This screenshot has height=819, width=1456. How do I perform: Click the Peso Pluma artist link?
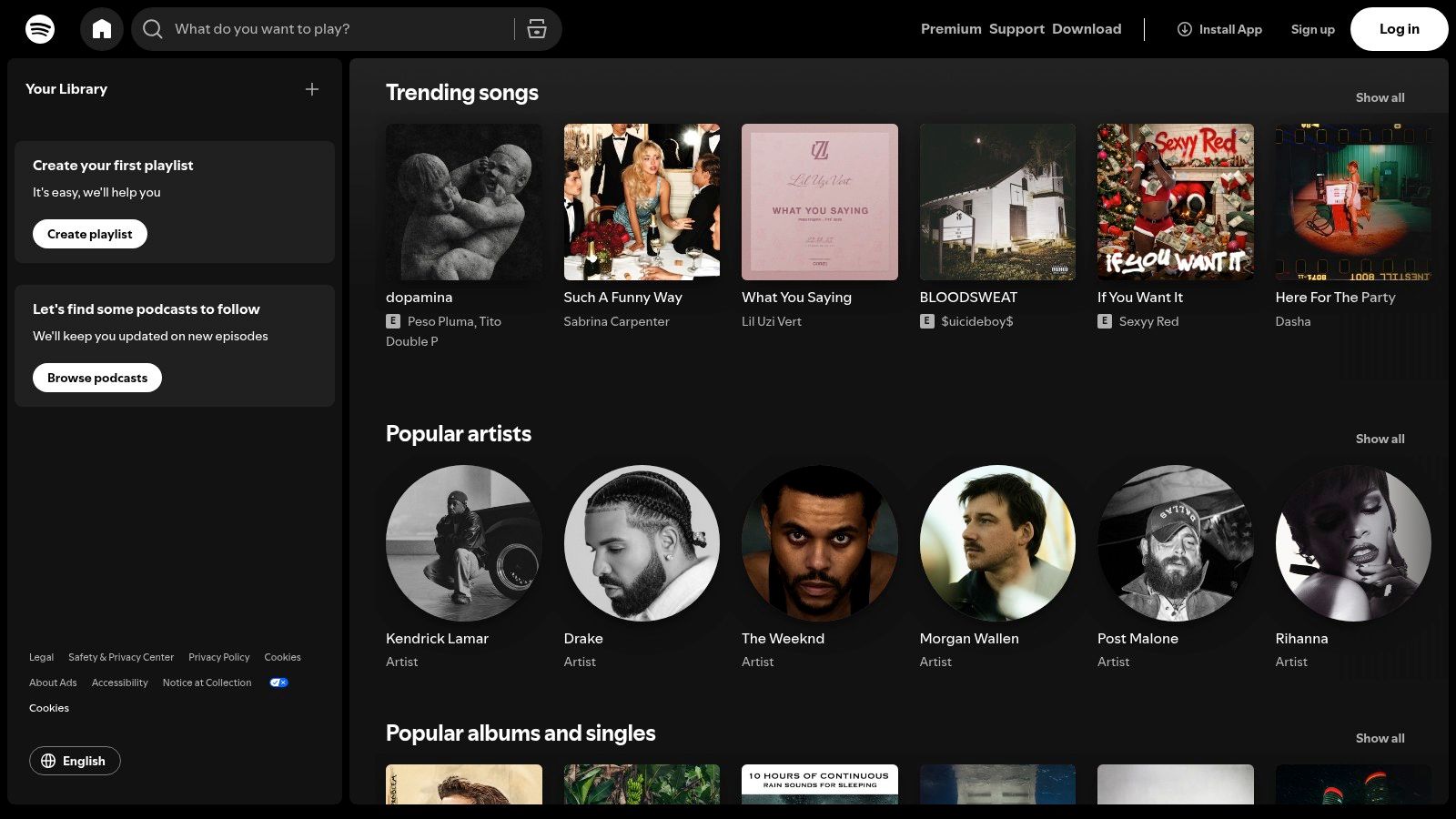[x=440, y=321]
